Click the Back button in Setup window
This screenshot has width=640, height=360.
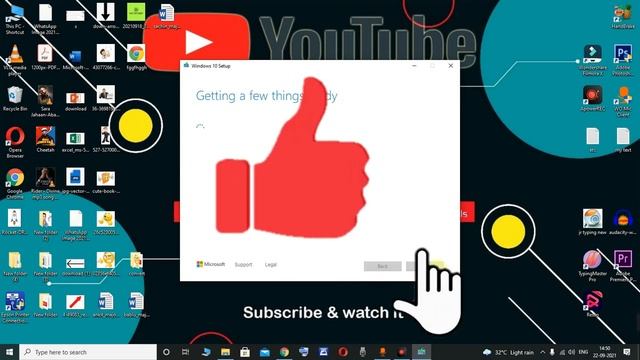[382, 266]
